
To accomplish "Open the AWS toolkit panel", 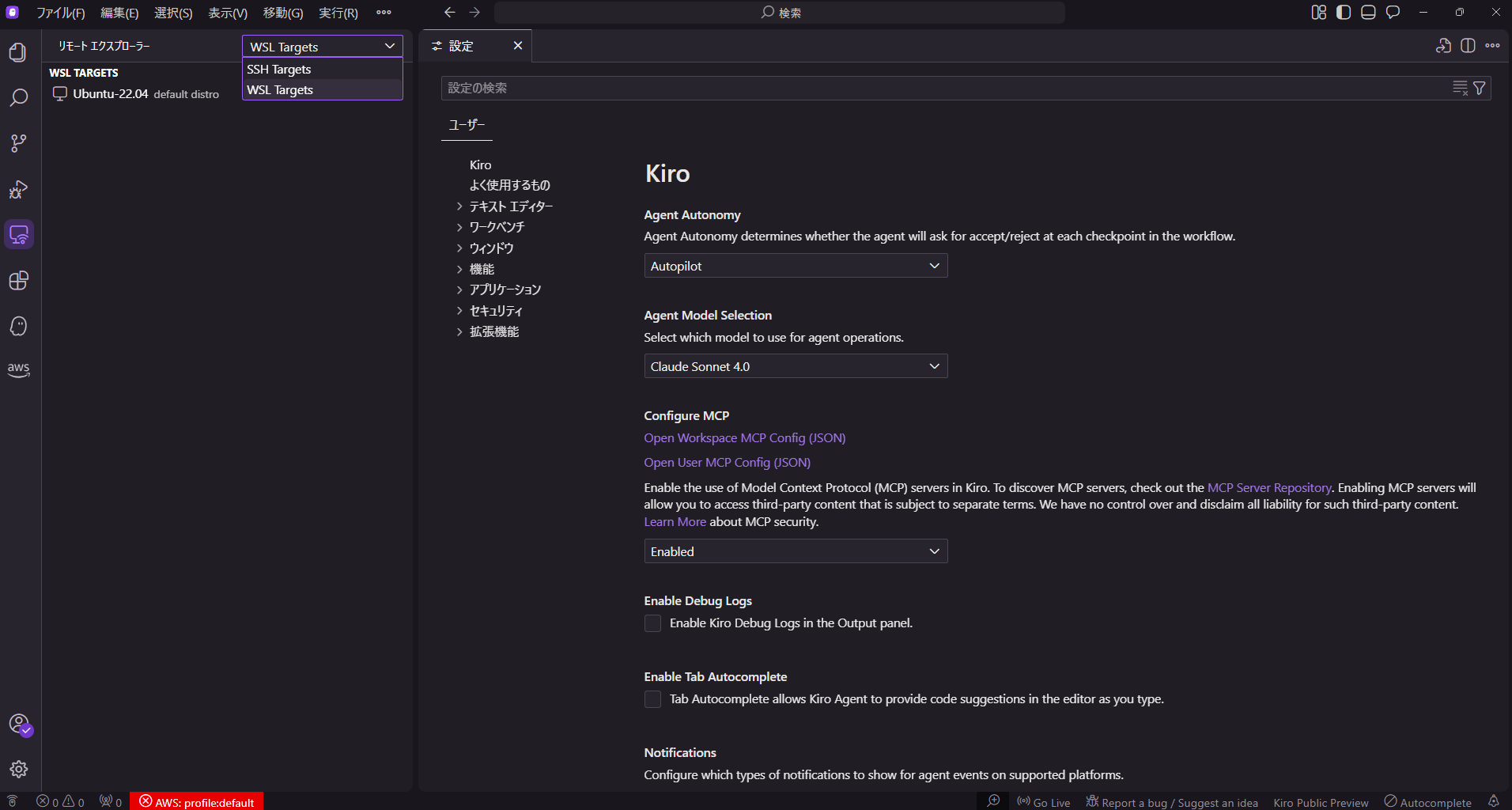I will (18, 369).
